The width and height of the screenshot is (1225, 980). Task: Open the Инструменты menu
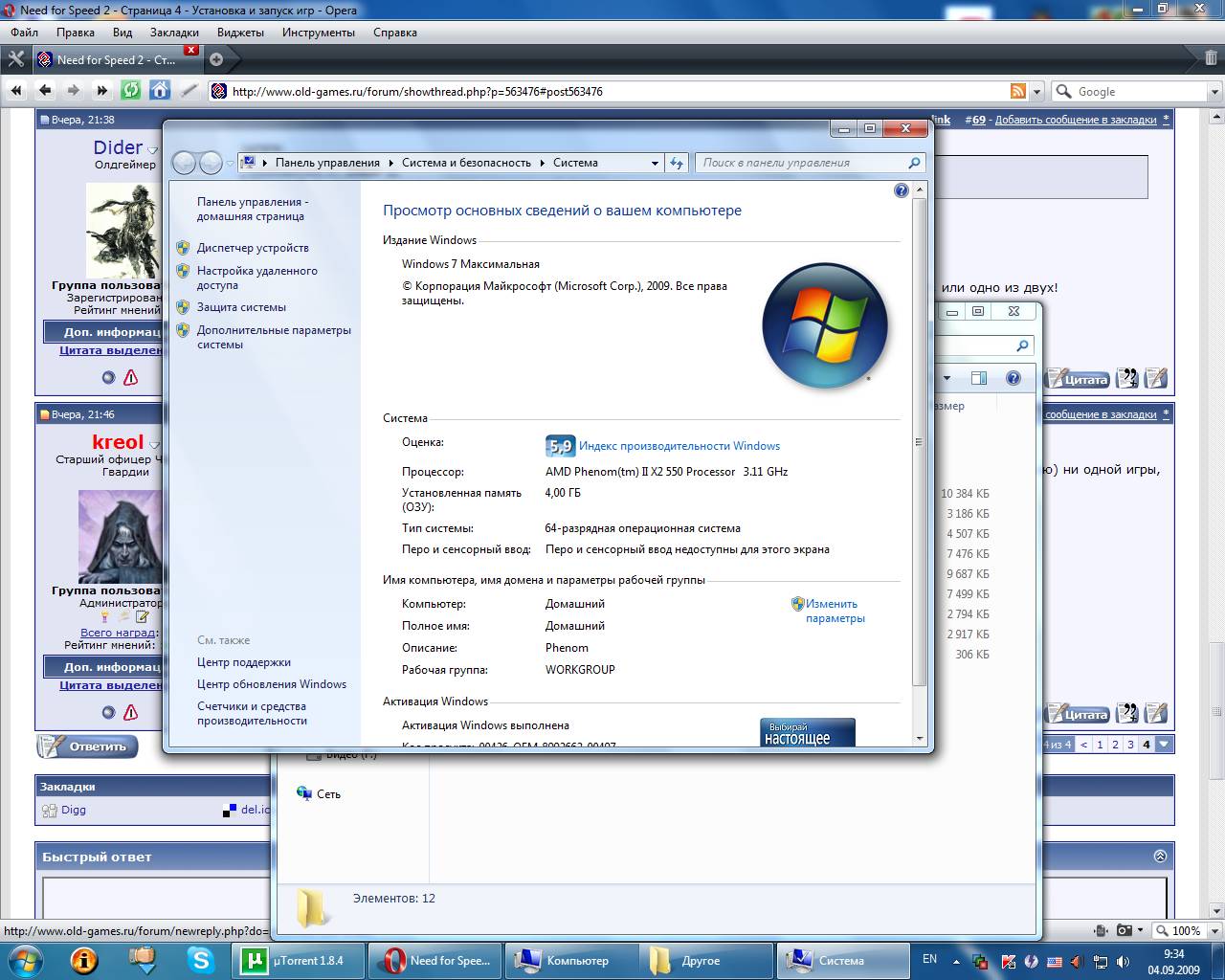pyautogui.click(x=318, y=32)
